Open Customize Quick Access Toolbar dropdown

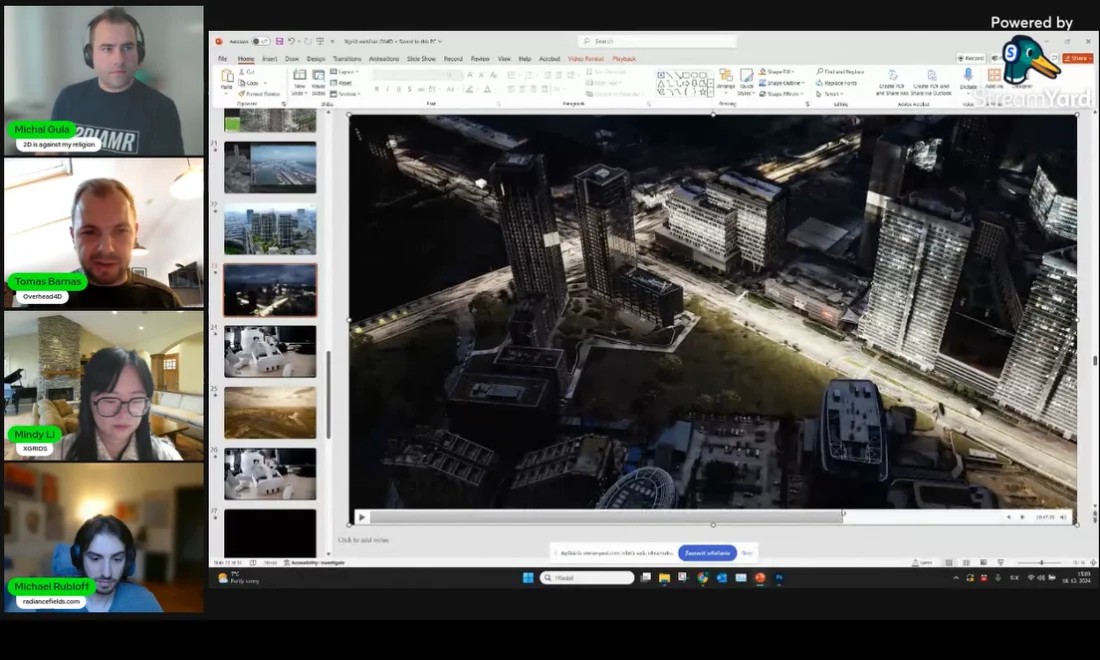333,41
